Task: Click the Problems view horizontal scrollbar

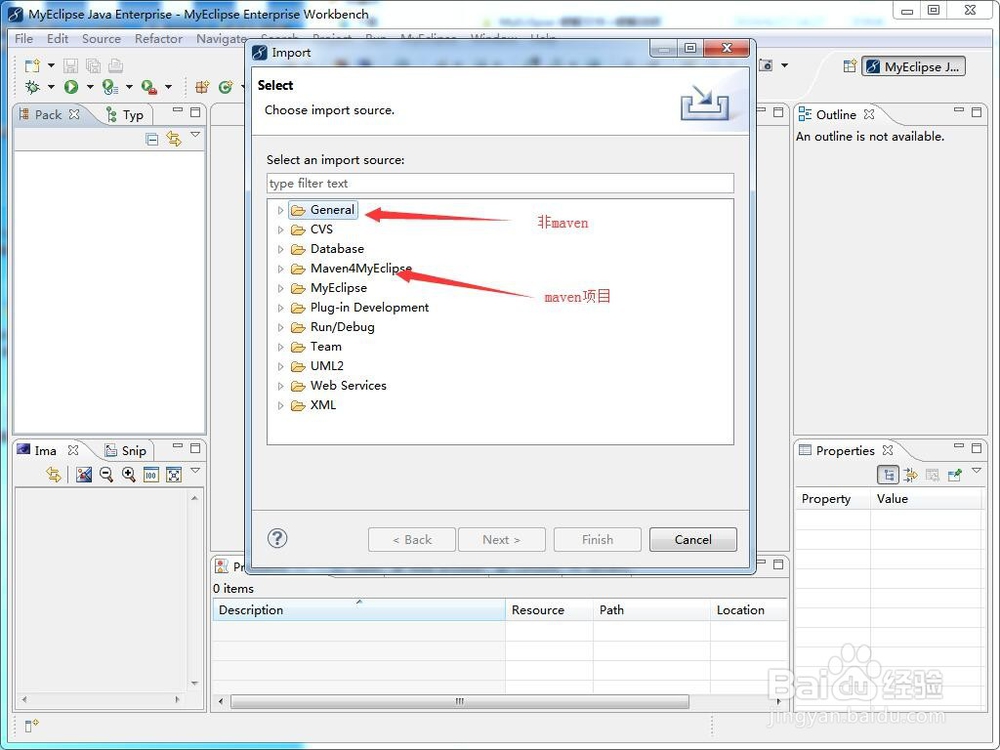Action: [459, 701]
